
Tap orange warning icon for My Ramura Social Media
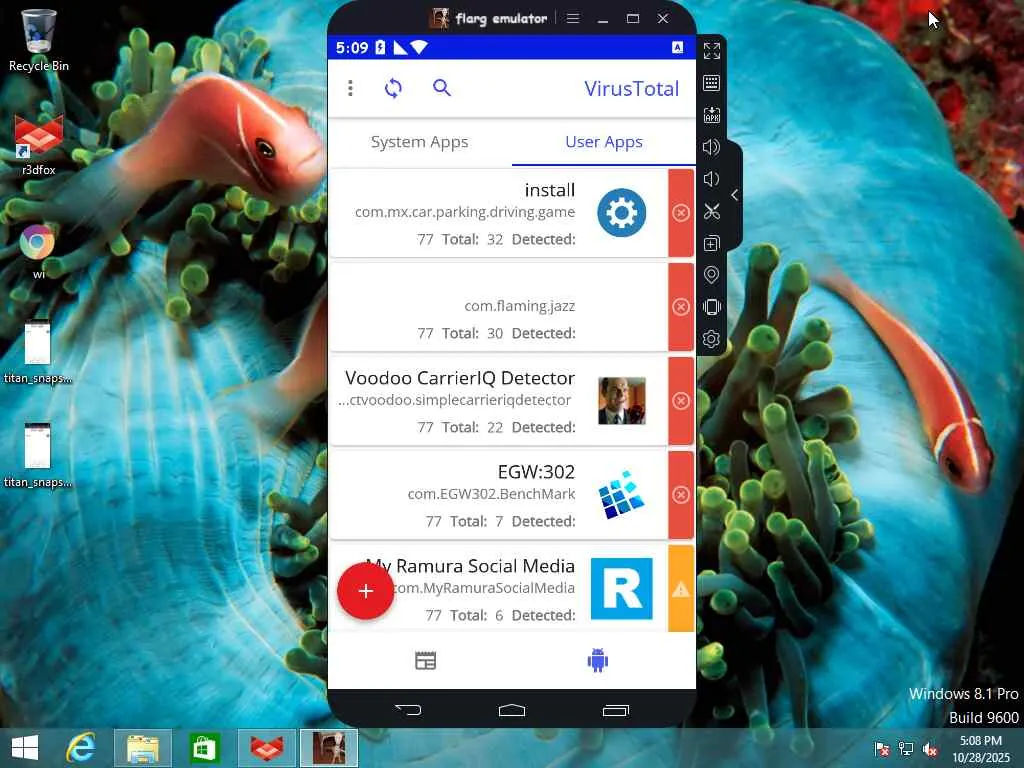coord(681,589)
